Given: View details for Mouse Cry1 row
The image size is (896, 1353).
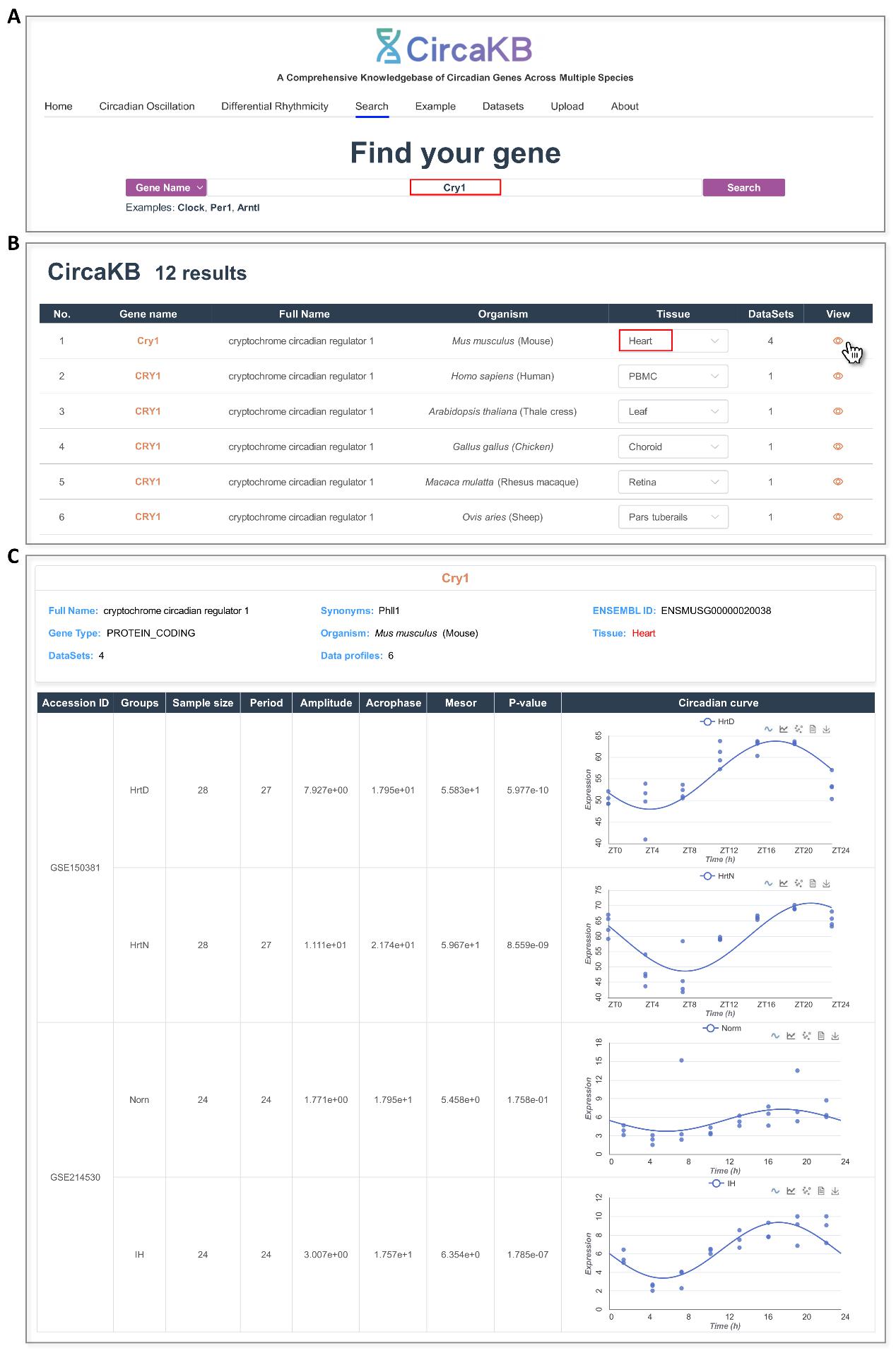Looking at the screenshot, I should click(x=837, y=341).
